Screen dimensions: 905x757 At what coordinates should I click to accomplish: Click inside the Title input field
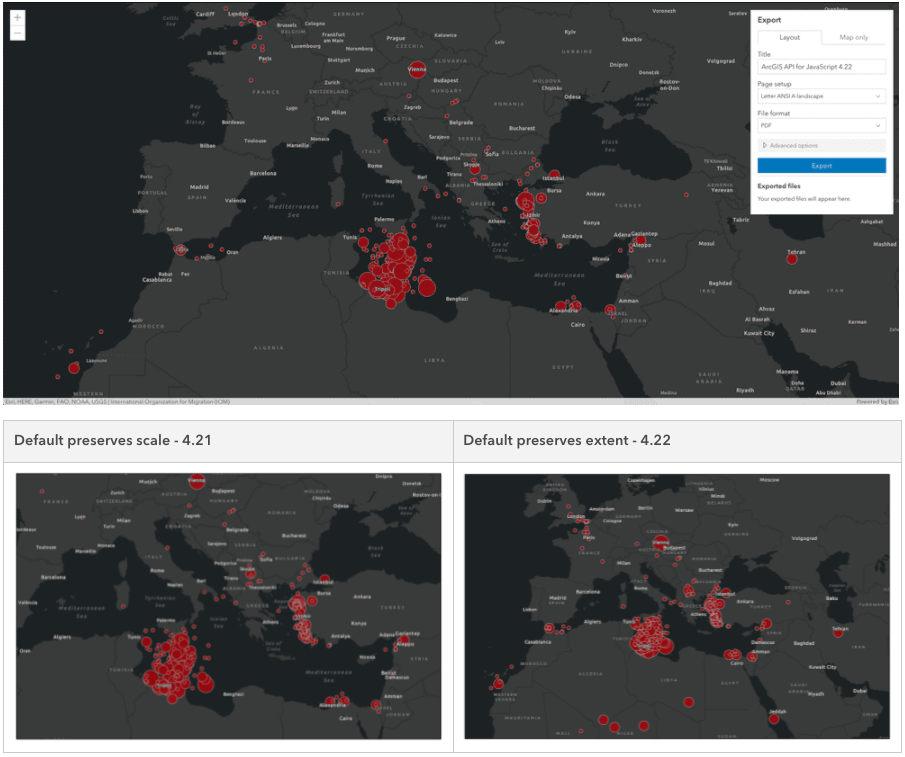tap(820, 66)
